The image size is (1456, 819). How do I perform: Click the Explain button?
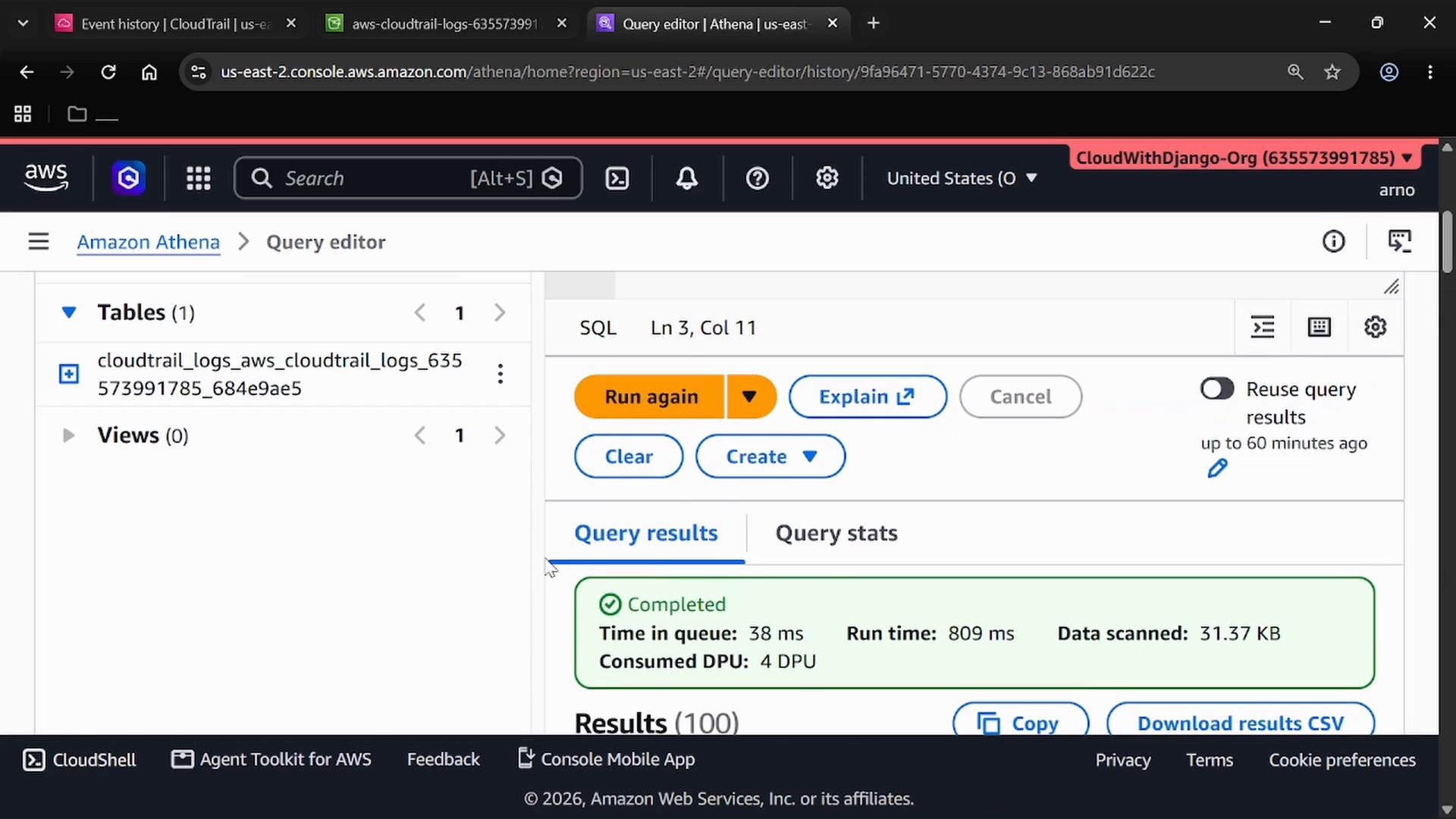[868, 397]
